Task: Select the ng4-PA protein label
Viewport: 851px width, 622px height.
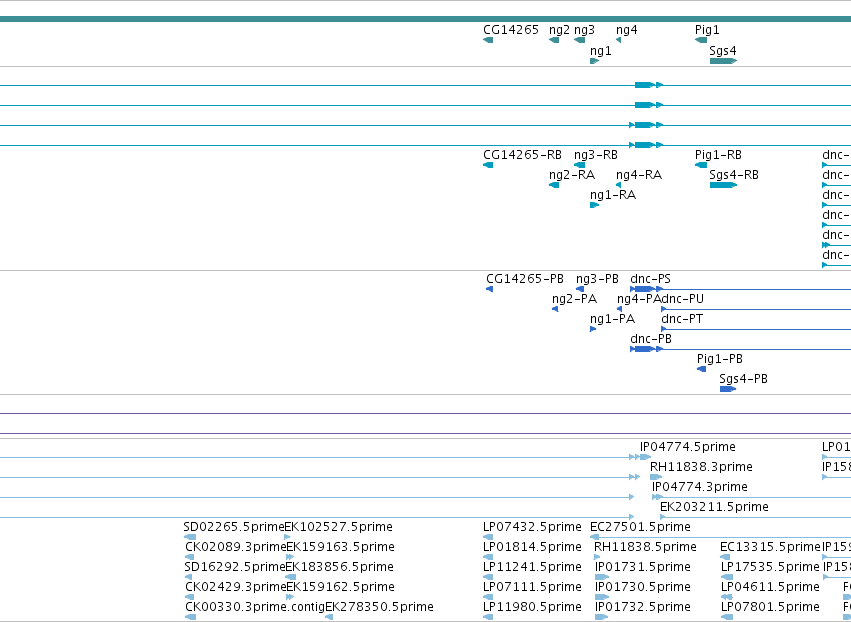Action: [639, 299]
